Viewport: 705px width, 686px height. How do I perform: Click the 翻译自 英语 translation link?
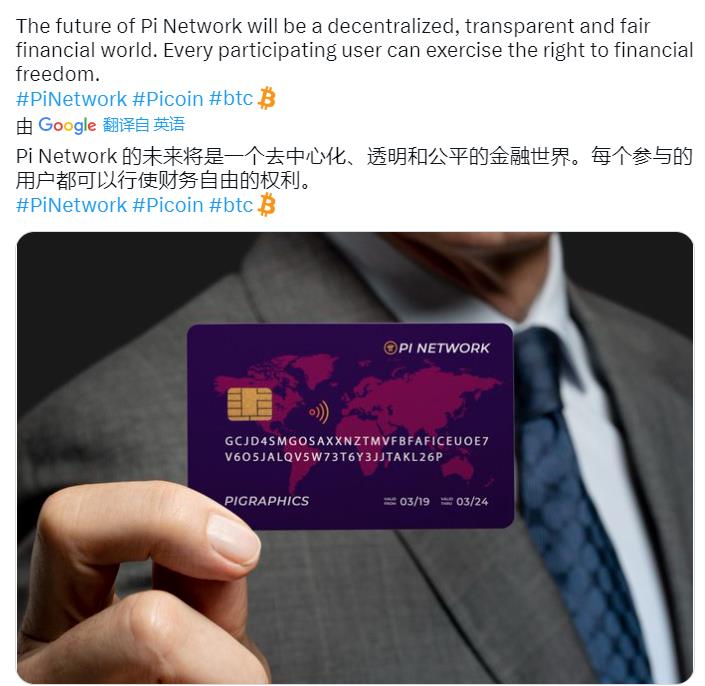143,125
